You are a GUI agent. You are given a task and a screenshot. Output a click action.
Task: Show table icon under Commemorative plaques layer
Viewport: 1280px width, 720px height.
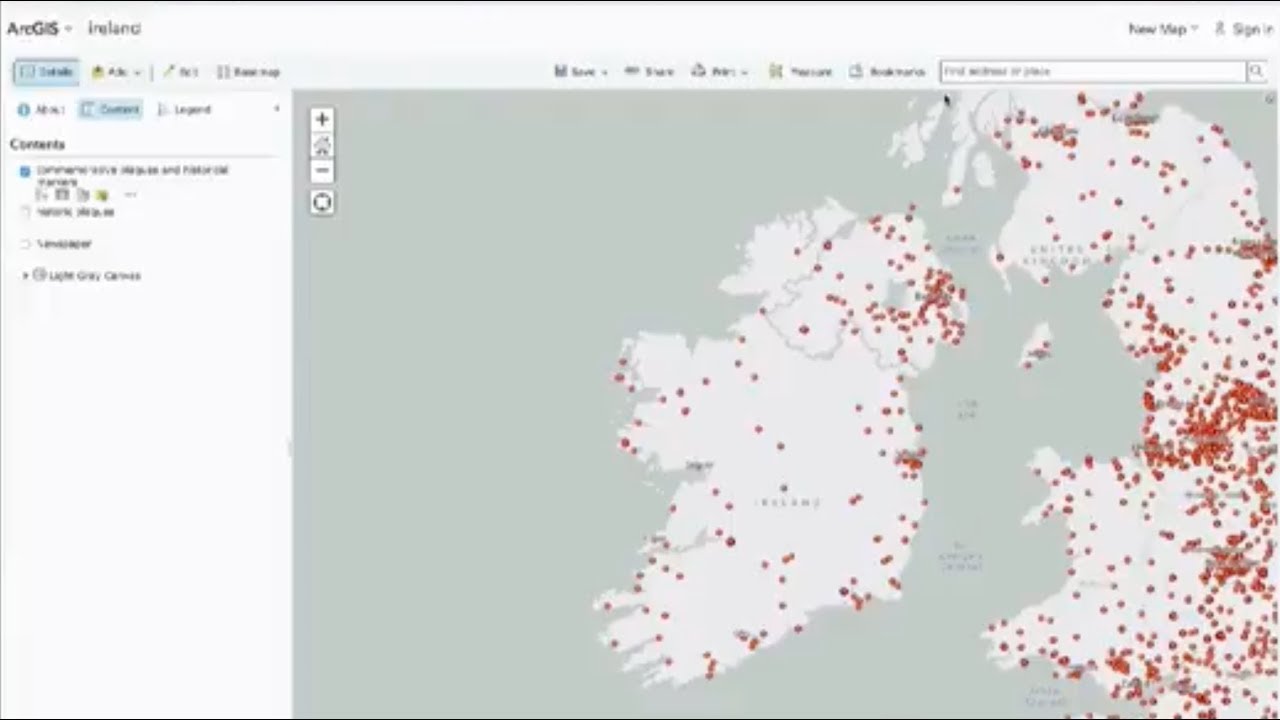62,194
